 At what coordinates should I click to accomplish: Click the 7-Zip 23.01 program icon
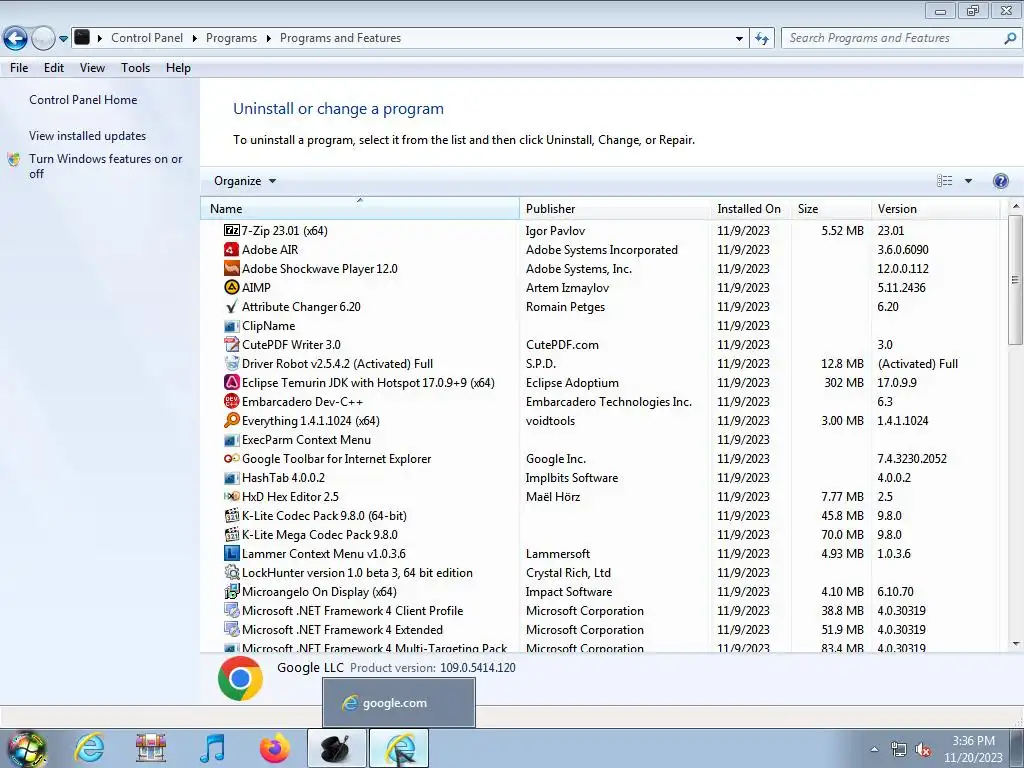point(231,231)
